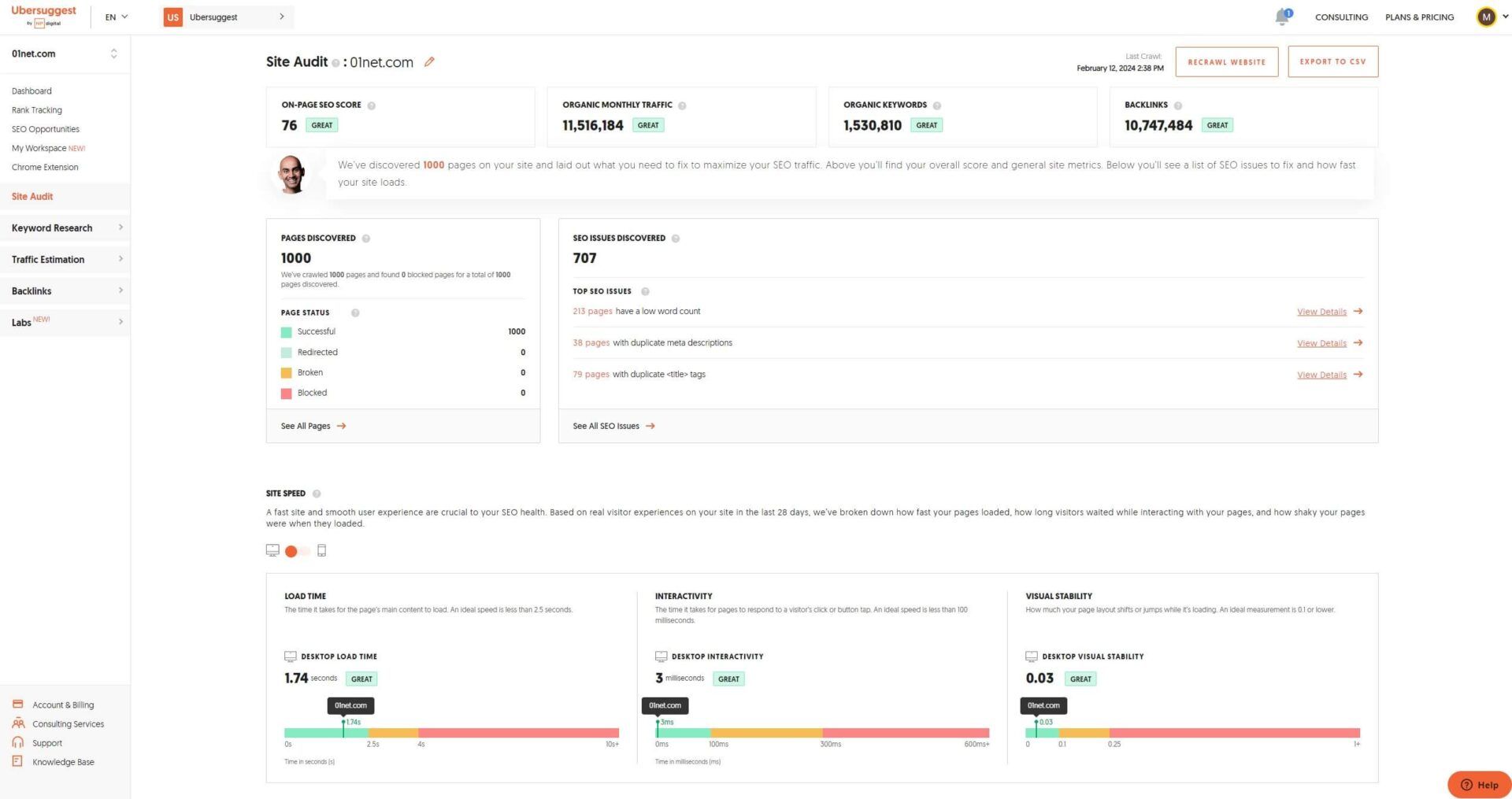Open Consulting in top navigation

point(1341,17)
